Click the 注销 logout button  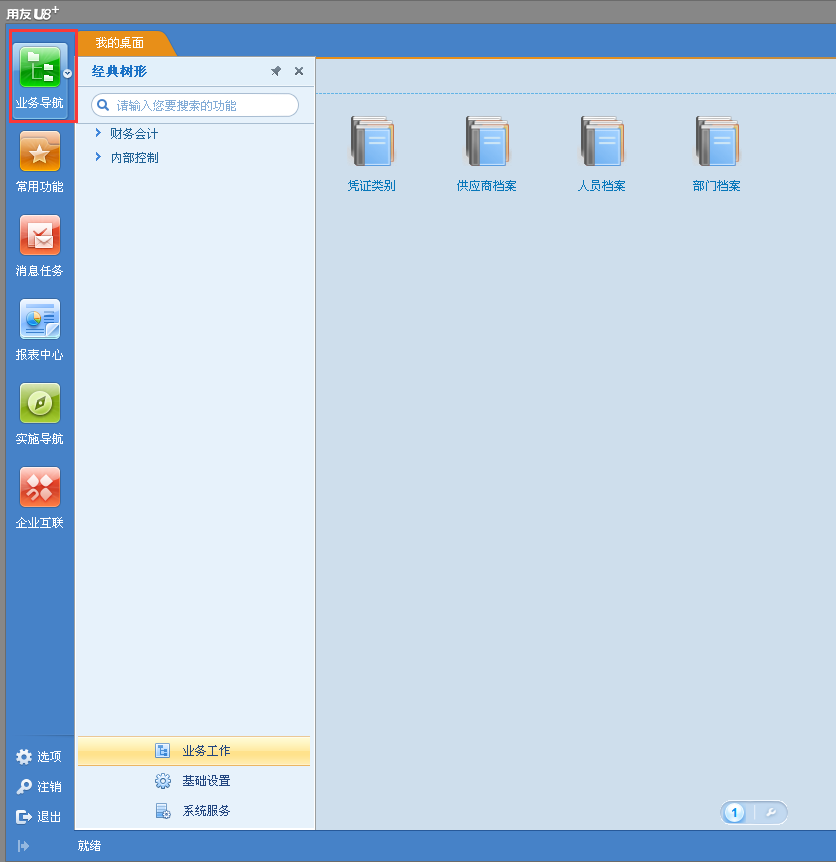click(39, 787)
